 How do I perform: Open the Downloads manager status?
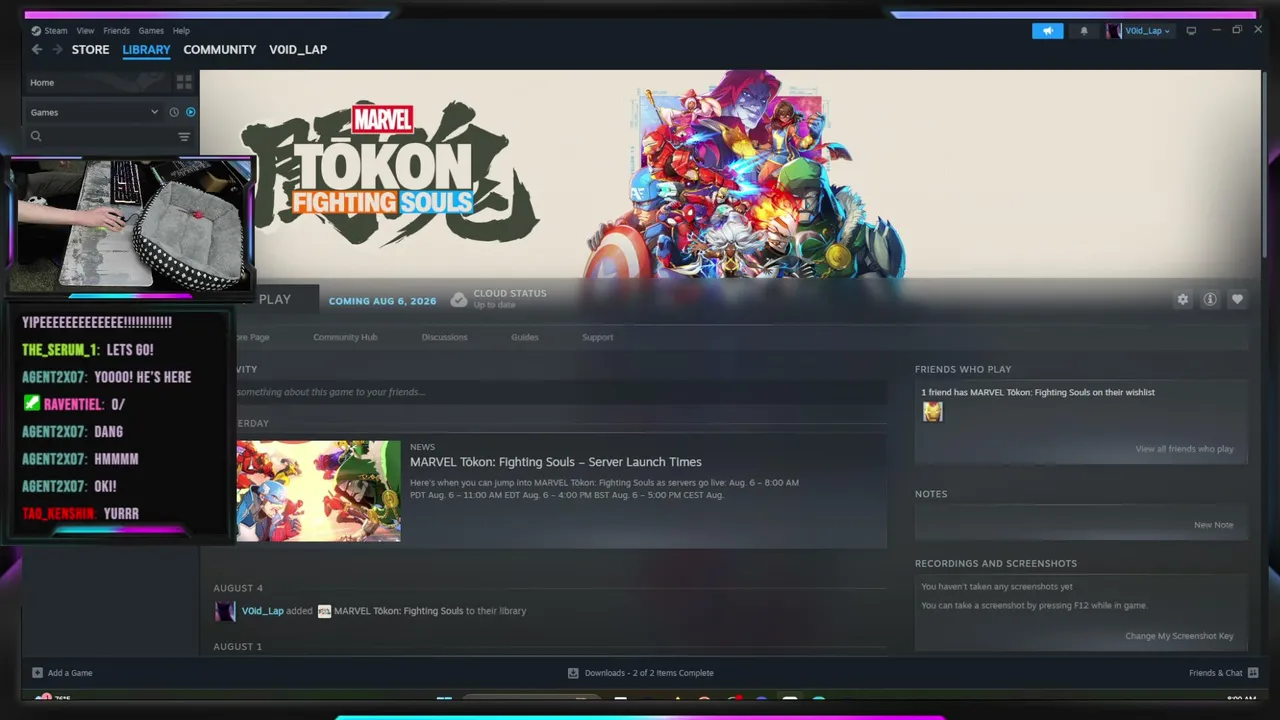coord(649,673)
